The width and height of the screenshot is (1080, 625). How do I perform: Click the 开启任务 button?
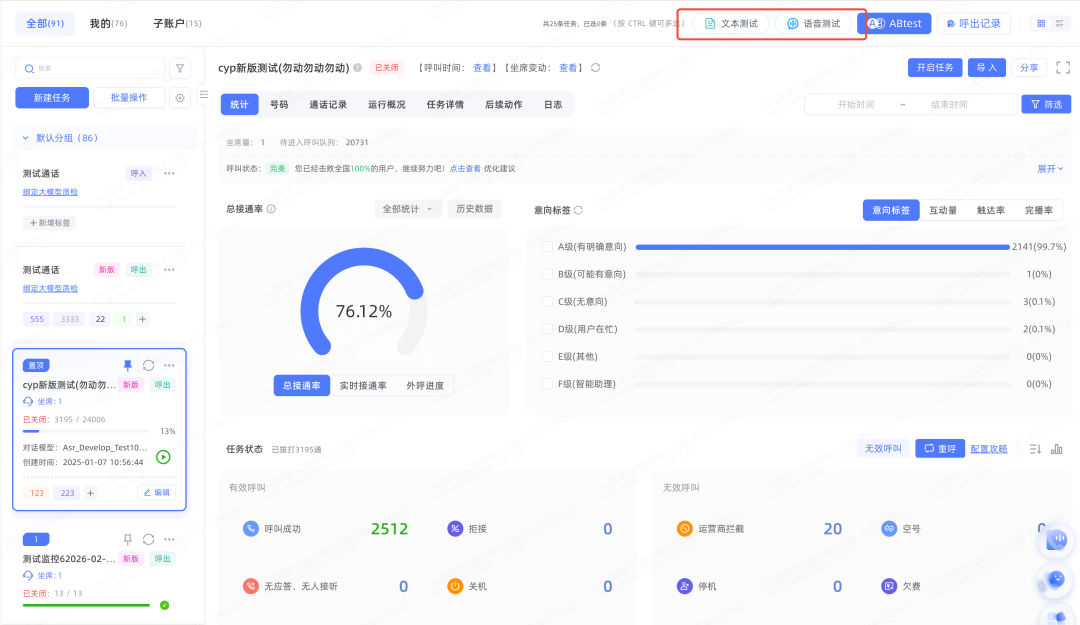pos(935,68)
